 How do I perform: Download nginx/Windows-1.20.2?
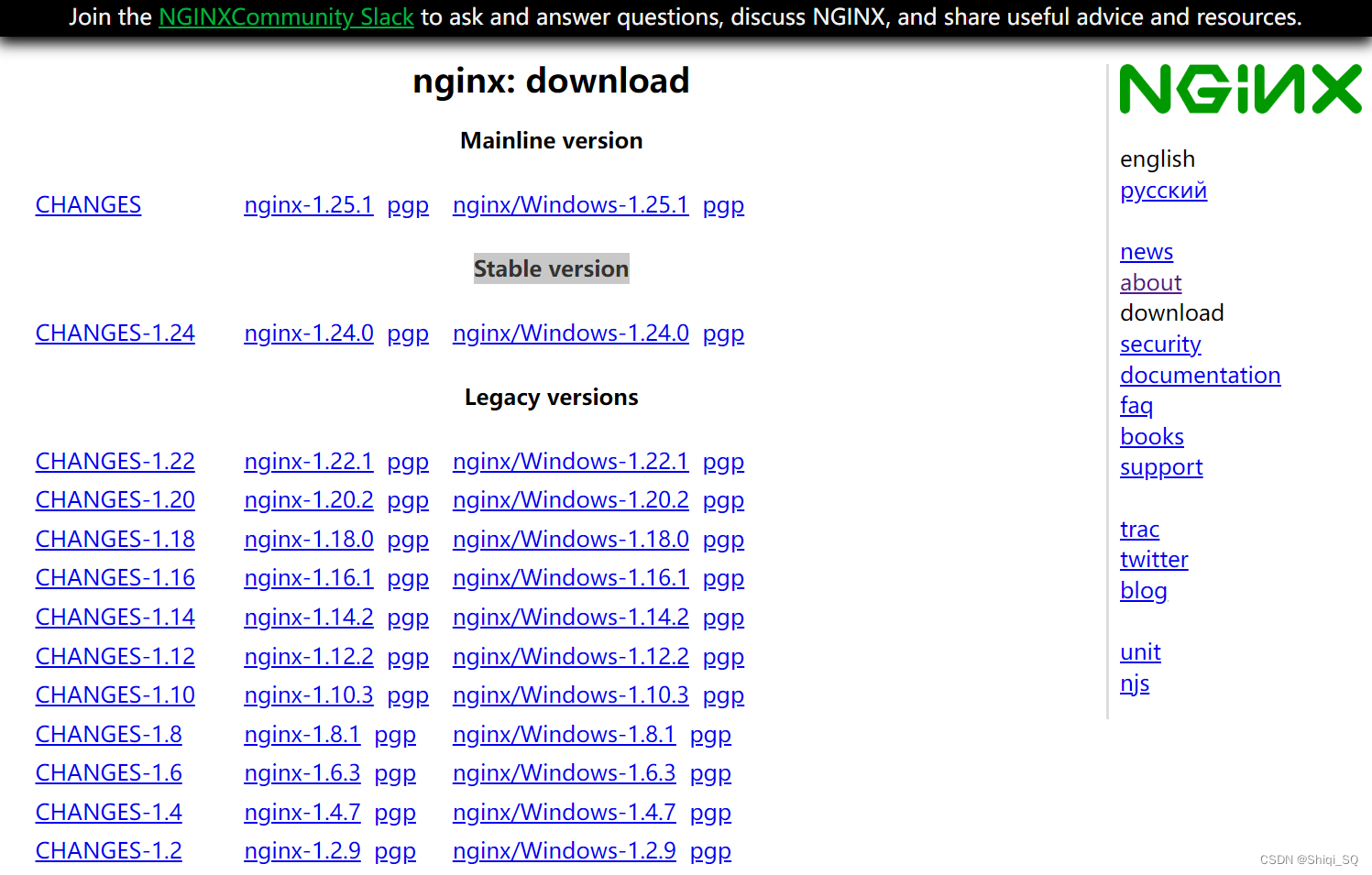570,499
